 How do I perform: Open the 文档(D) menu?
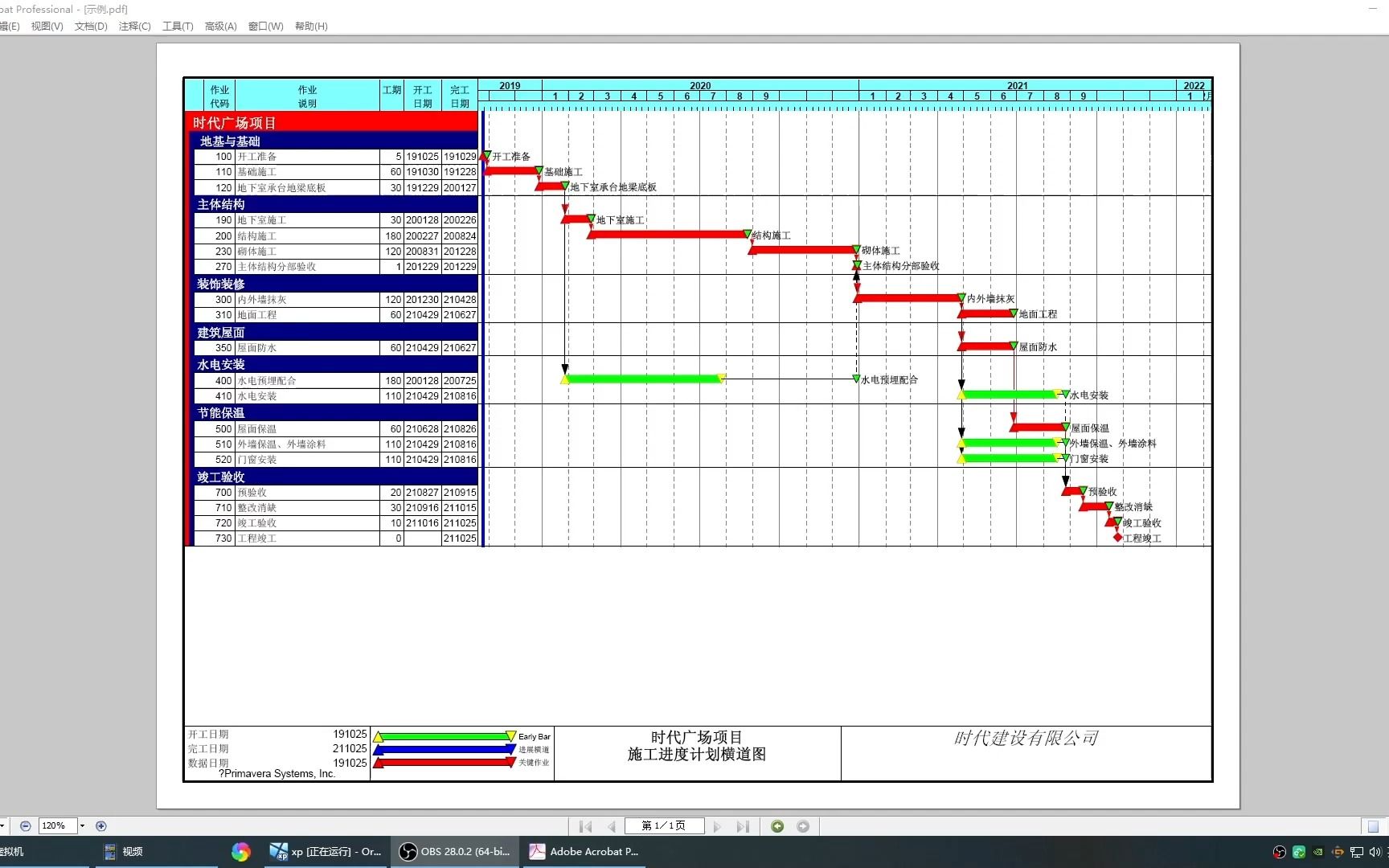(x=91, y=27)
